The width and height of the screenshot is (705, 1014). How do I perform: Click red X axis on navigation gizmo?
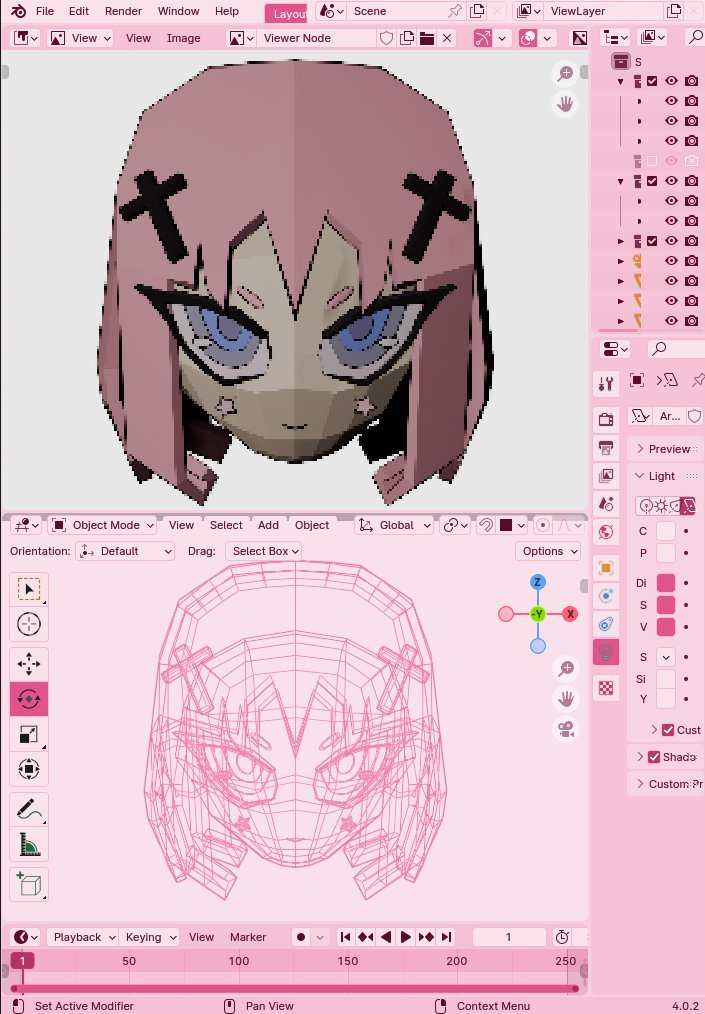pyautogui.click(x=570, y=614)
